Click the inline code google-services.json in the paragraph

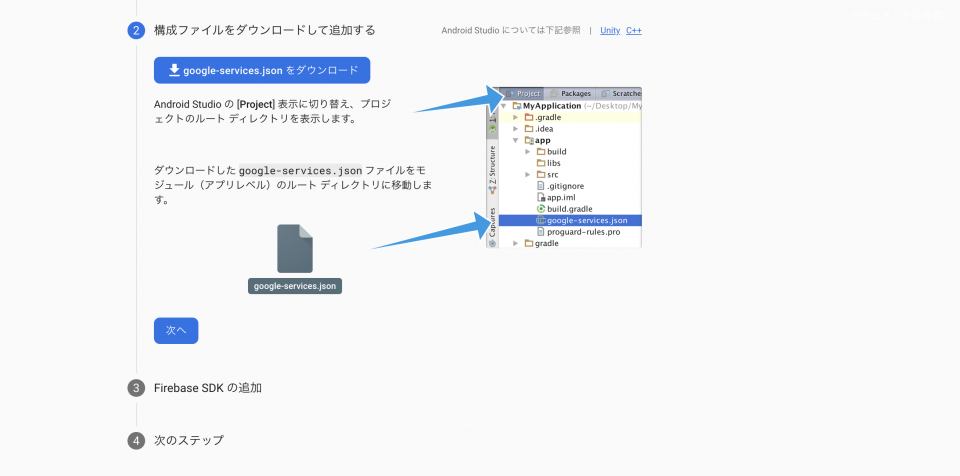point(300,170)
